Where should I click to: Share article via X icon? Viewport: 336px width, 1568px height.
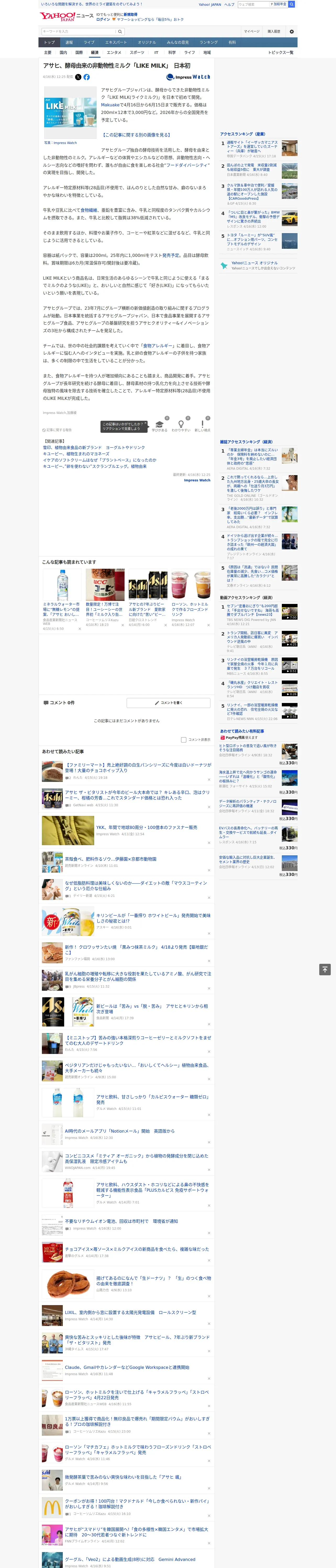point(78,77)
